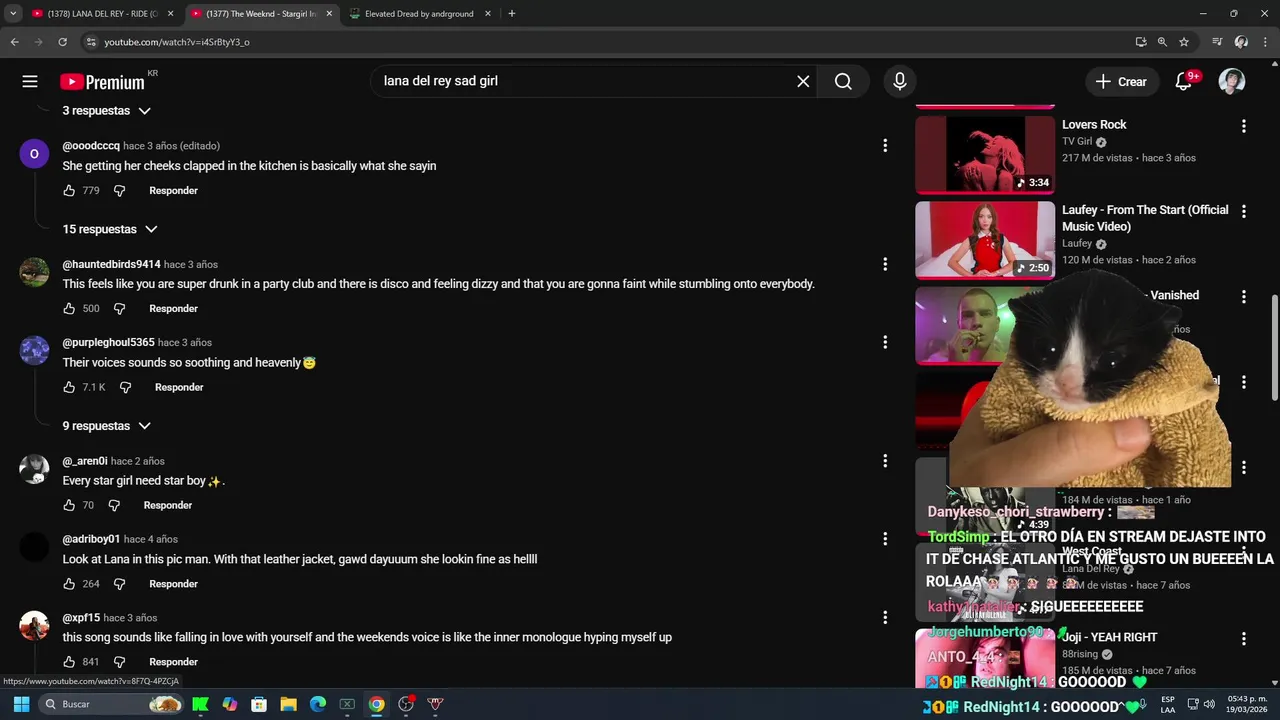
Task: Open options for Laufey From The Start video
Action: click(1244, 212)
